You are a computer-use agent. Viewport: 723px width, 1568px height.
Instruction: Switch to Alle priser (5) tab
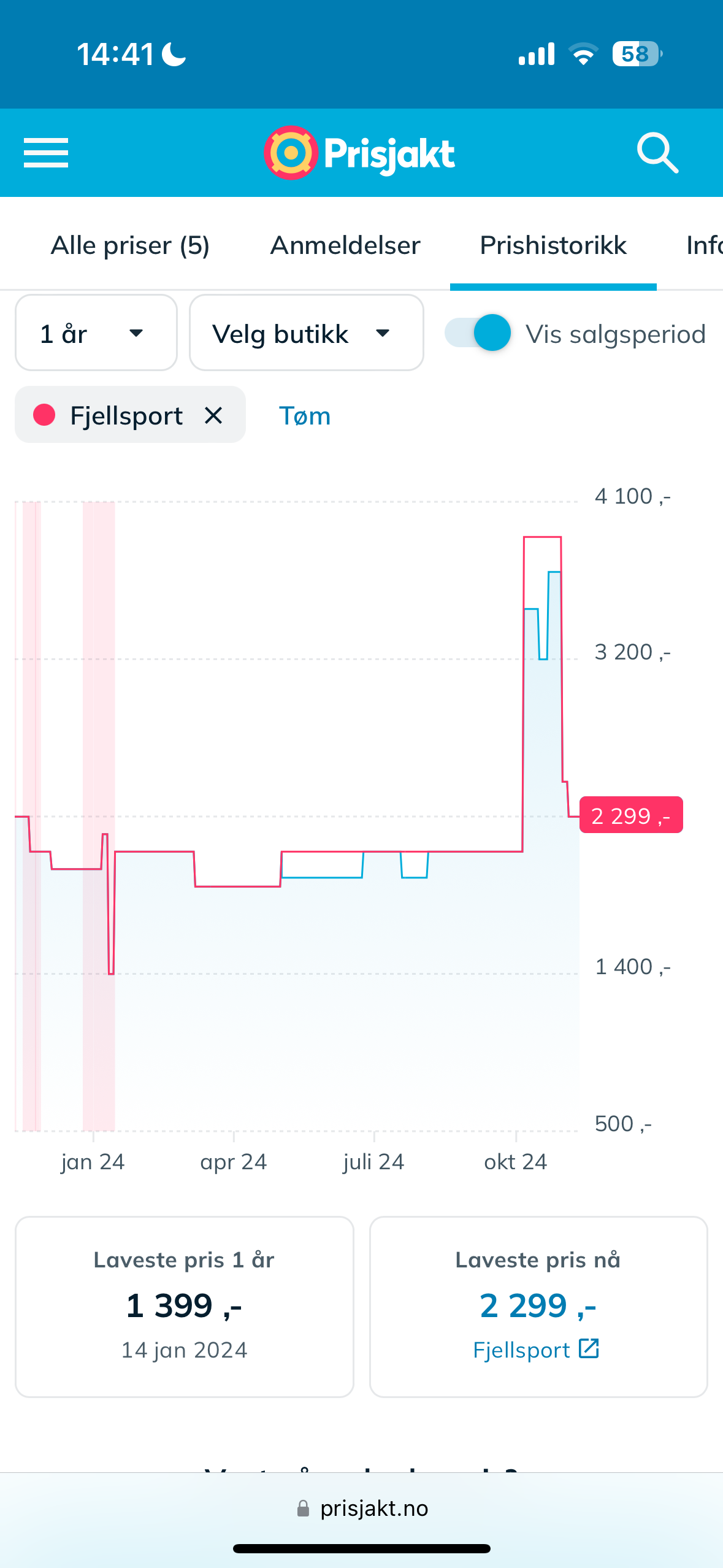tap(130, 245)
